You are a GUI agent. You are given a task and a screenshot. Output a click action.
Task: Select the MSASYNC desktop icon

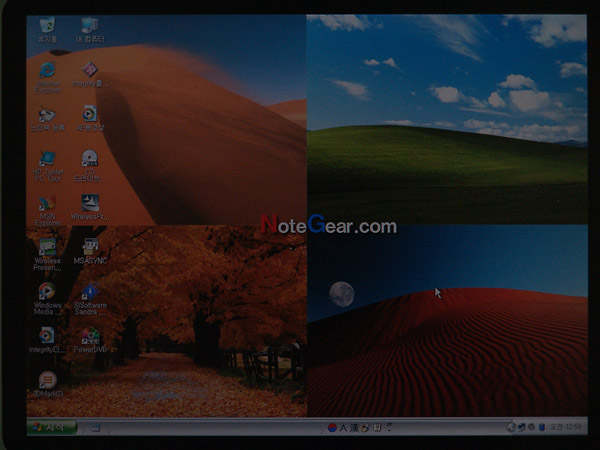click(x=90, y=251)
